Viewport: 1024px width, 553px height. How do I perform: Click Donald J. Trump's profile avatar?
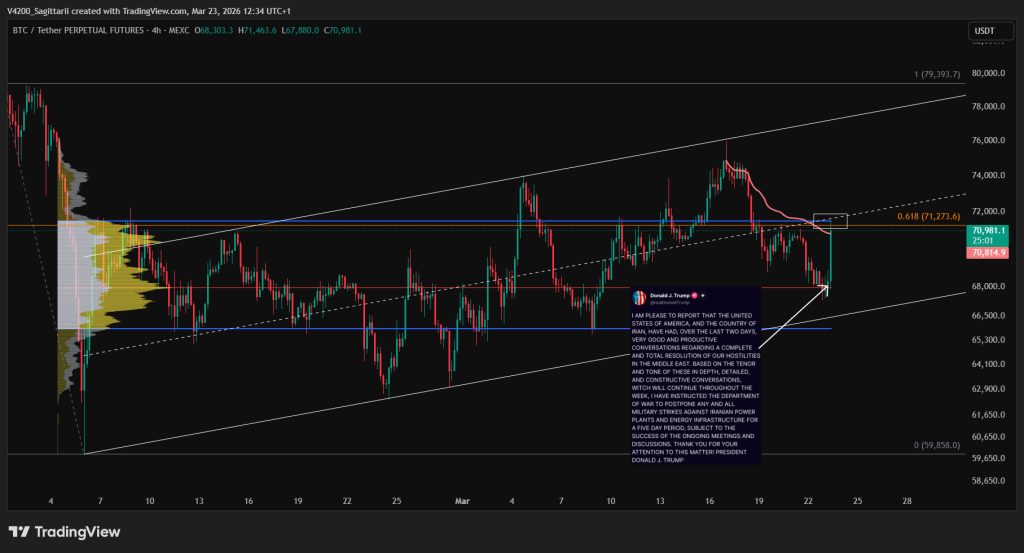640,297
